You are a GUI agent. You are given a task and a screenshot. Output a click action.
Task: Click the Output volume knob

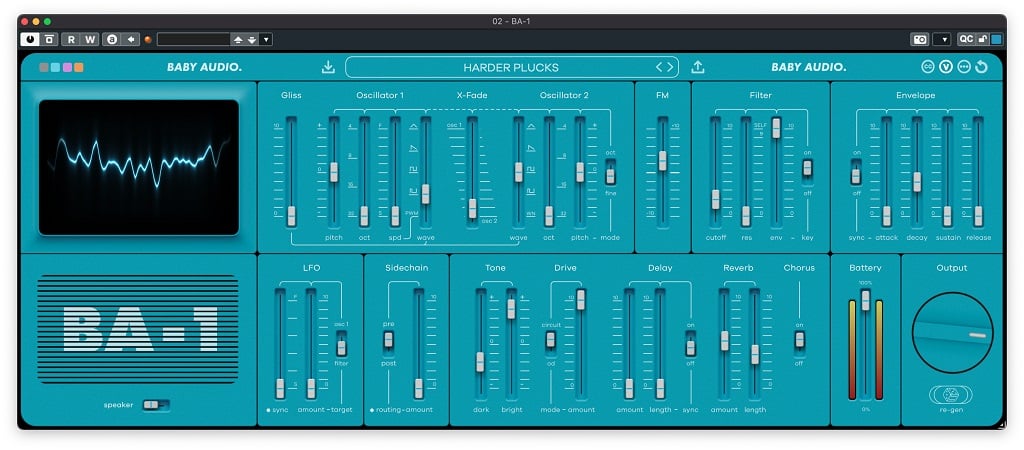tap(952, 332)
